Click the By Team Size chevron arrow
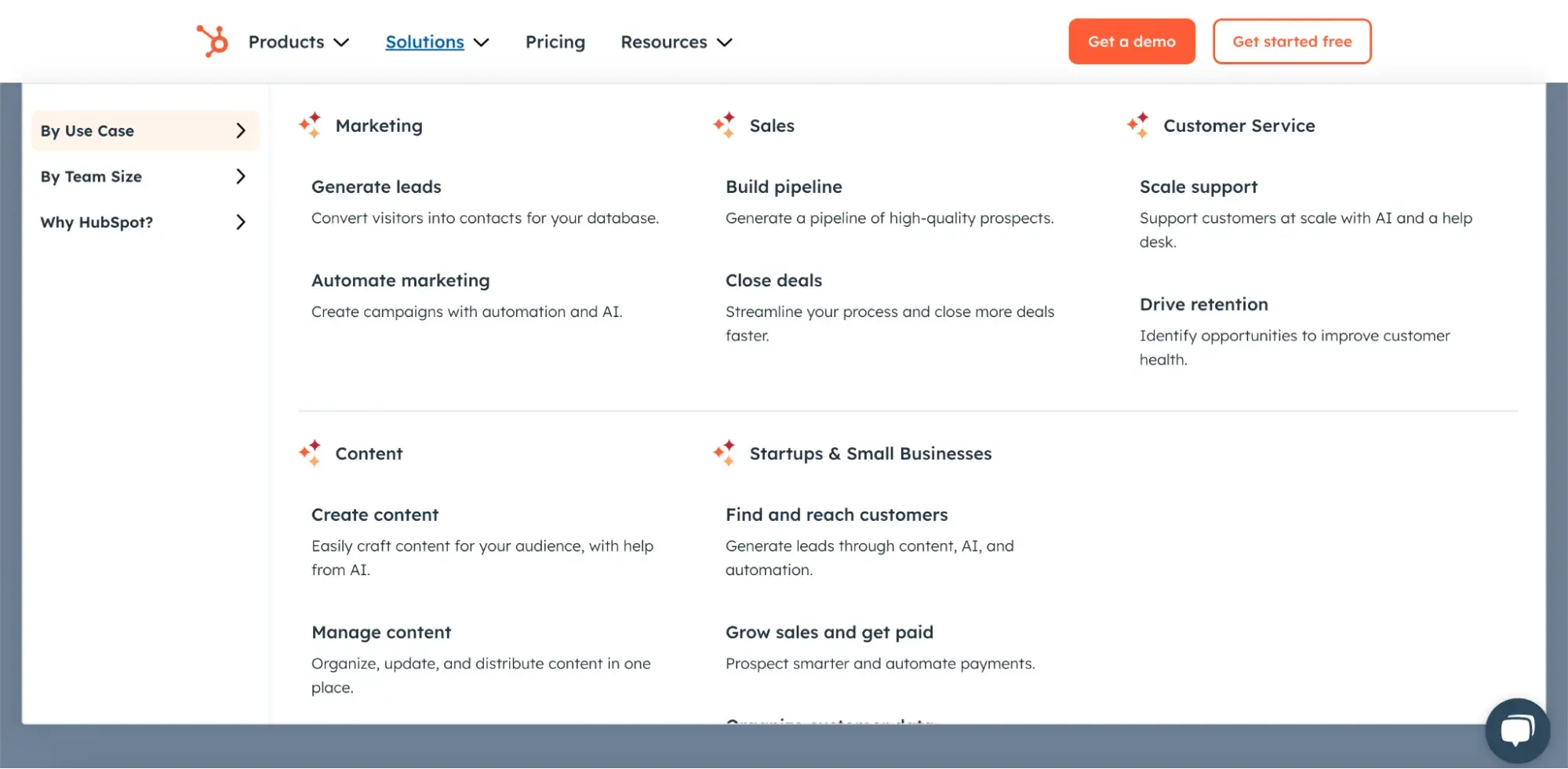 coord(241,177)
